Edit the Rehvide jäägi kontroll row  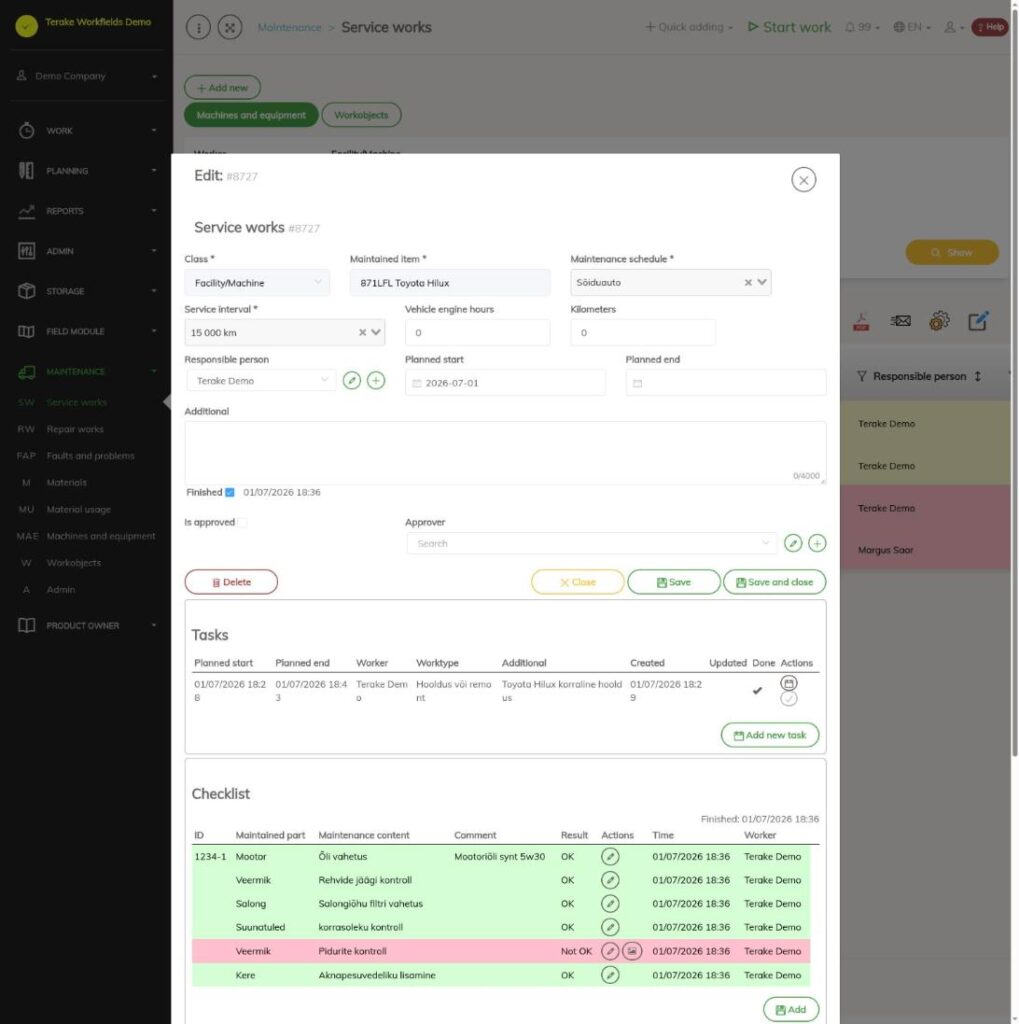(x=609, y=880)
